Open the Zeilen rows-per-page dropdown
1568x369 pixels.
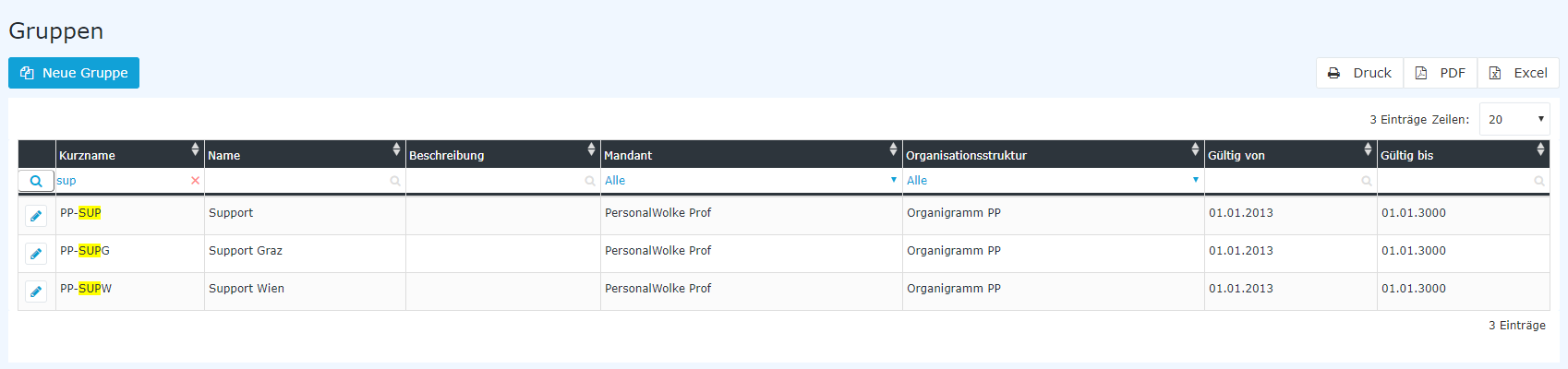pos(1514,119)
